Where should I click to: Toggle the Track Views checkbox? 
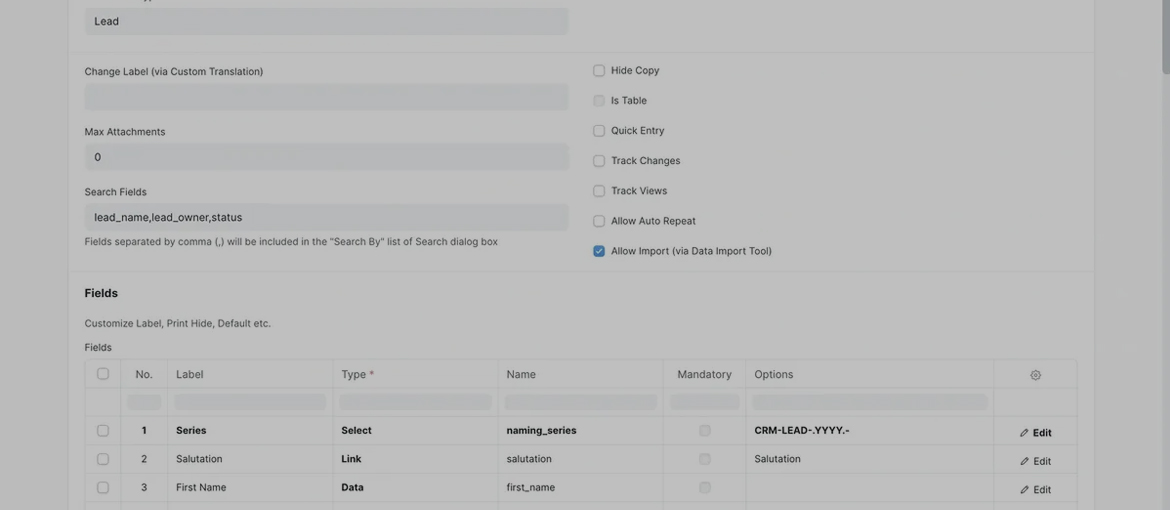point(599,191)
